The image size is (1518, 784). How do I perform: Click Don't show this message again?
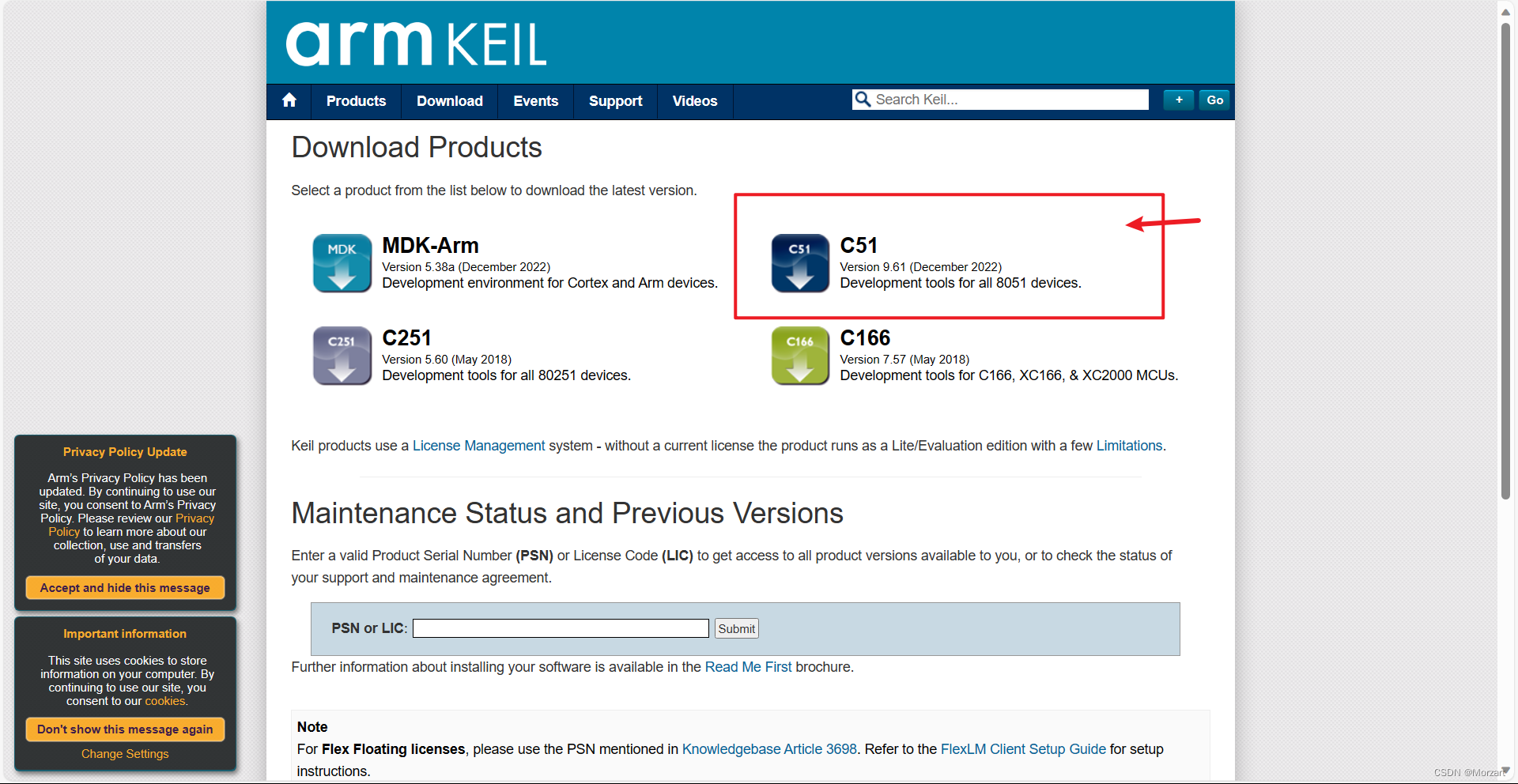(125, 729)
